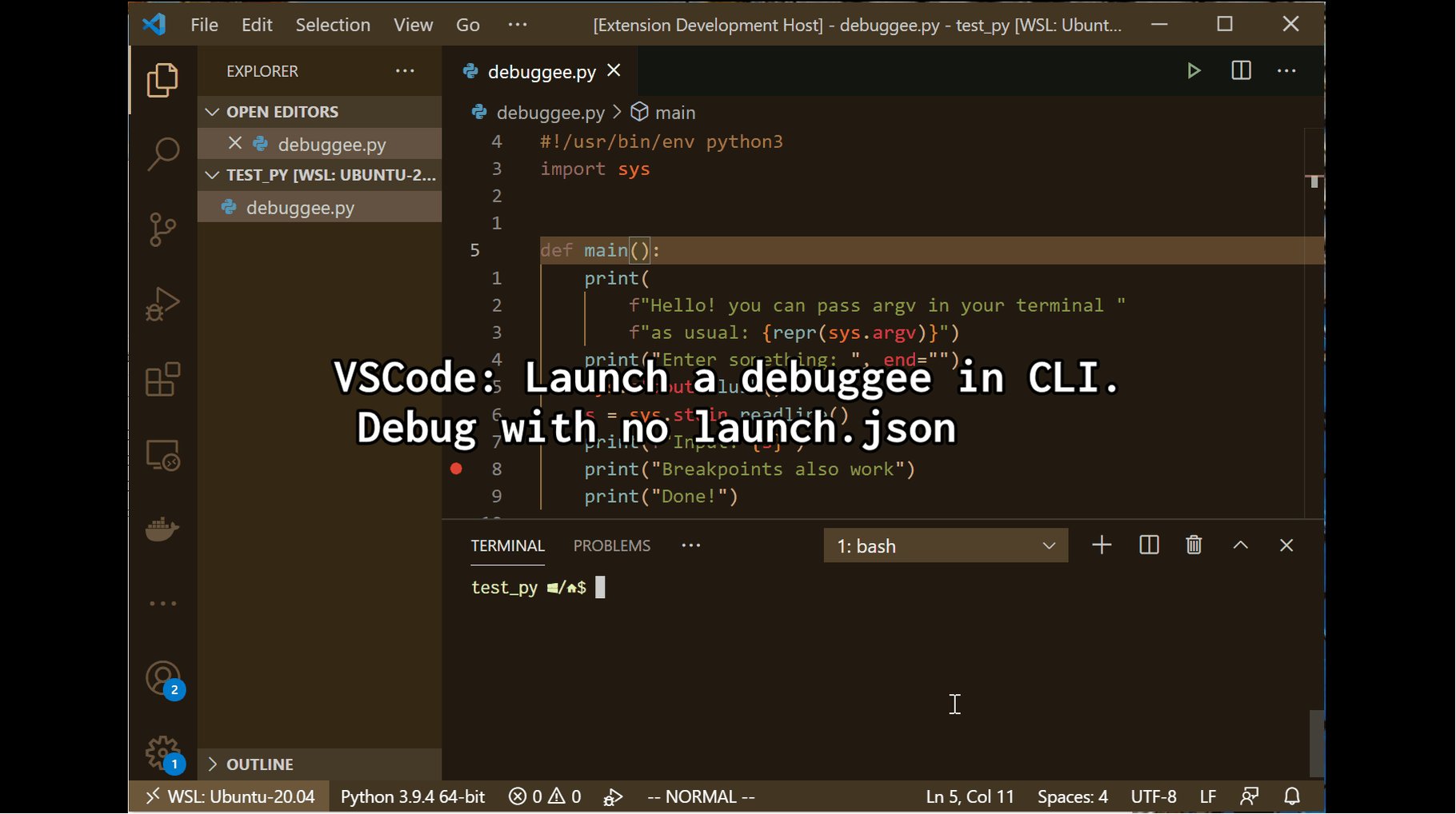1456x814 pixels.
Task: Show additional activity bar views ellipsis
Action: click(162, 604)
